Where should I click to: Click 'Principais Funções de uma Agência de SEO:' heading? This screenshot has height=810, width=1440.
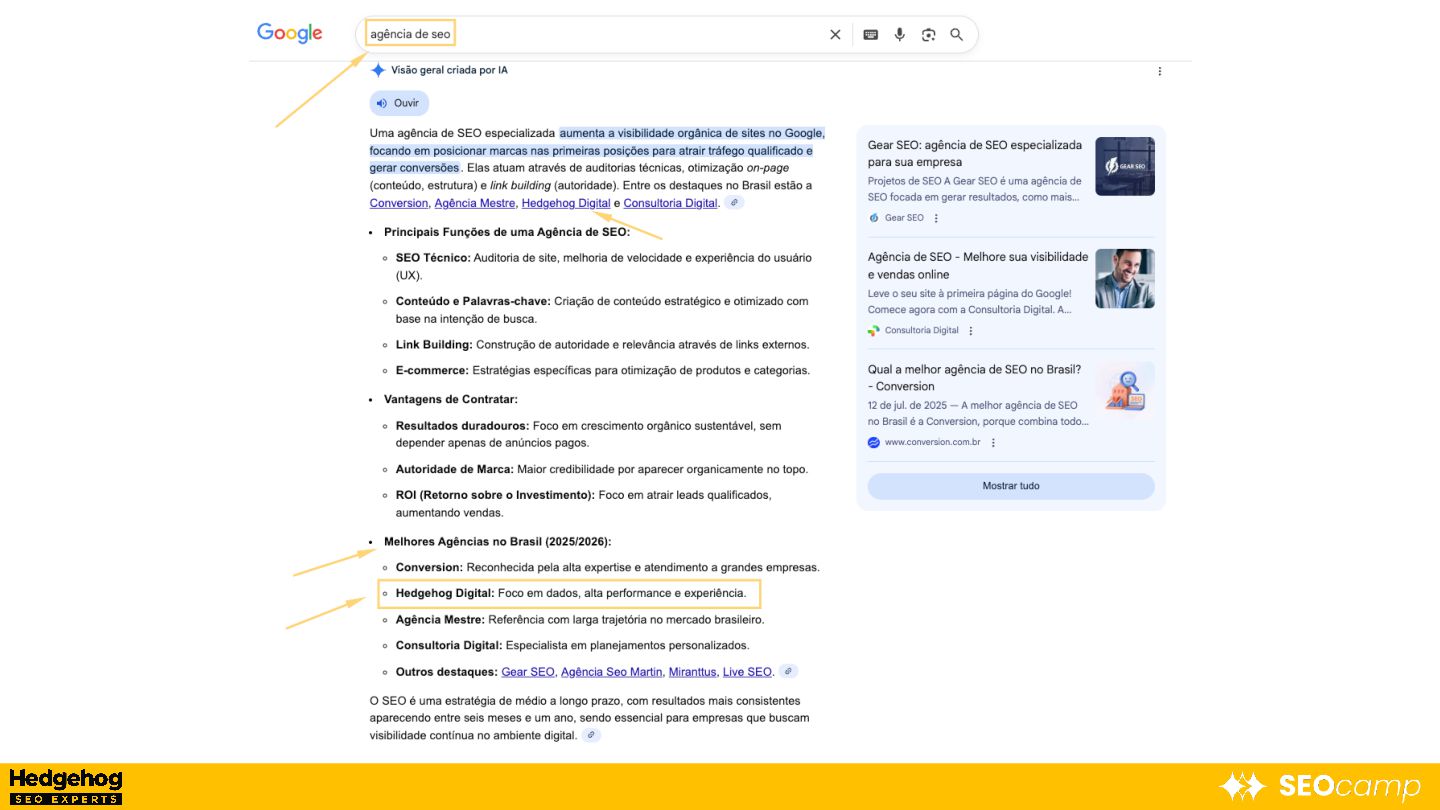pos(507,232)
